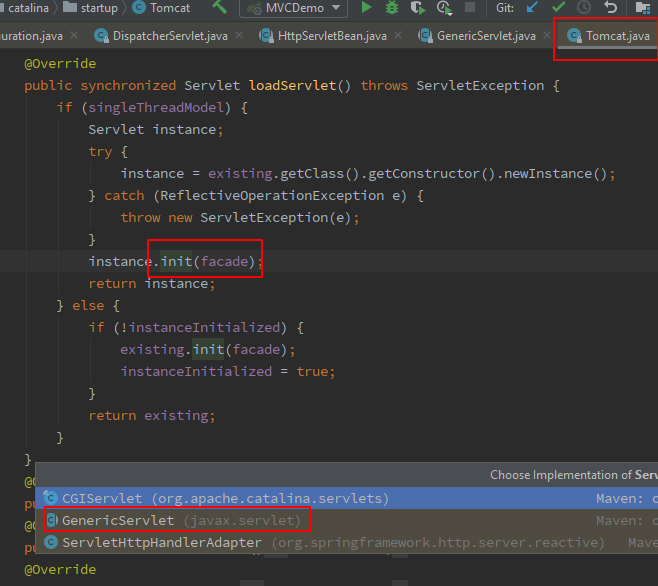The width and height of the screenshot is (658, 586).
Task: Open Git history clock icon
Action: point(584,8)
